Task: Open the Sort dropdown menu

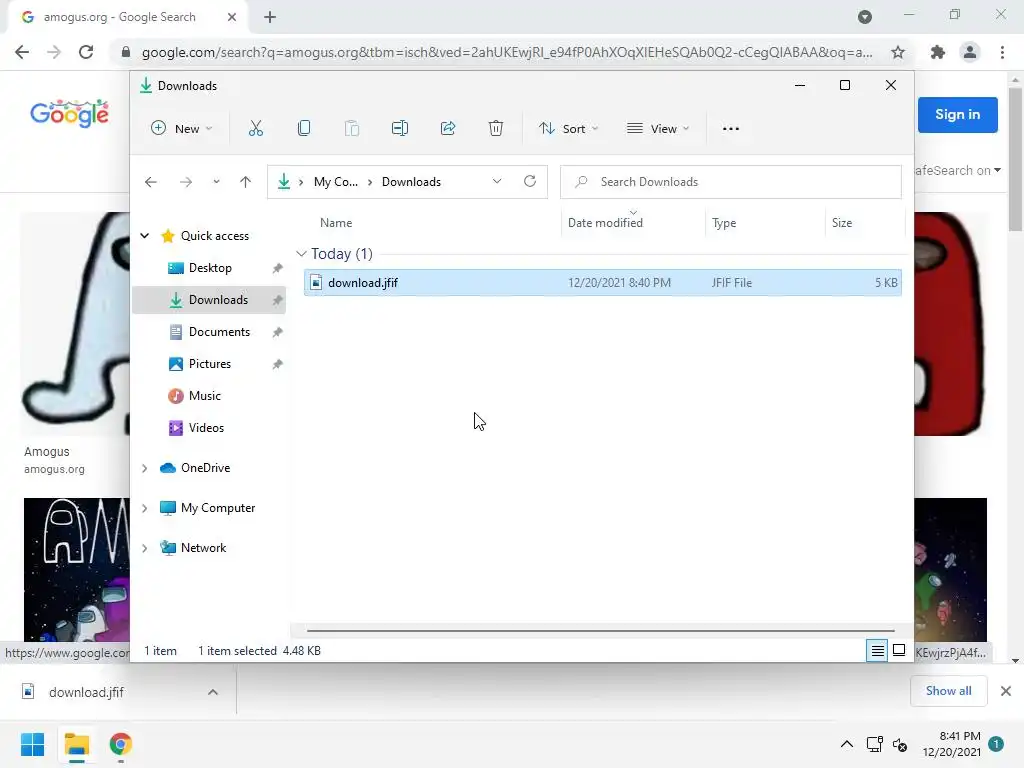Action: pos(568,129)
